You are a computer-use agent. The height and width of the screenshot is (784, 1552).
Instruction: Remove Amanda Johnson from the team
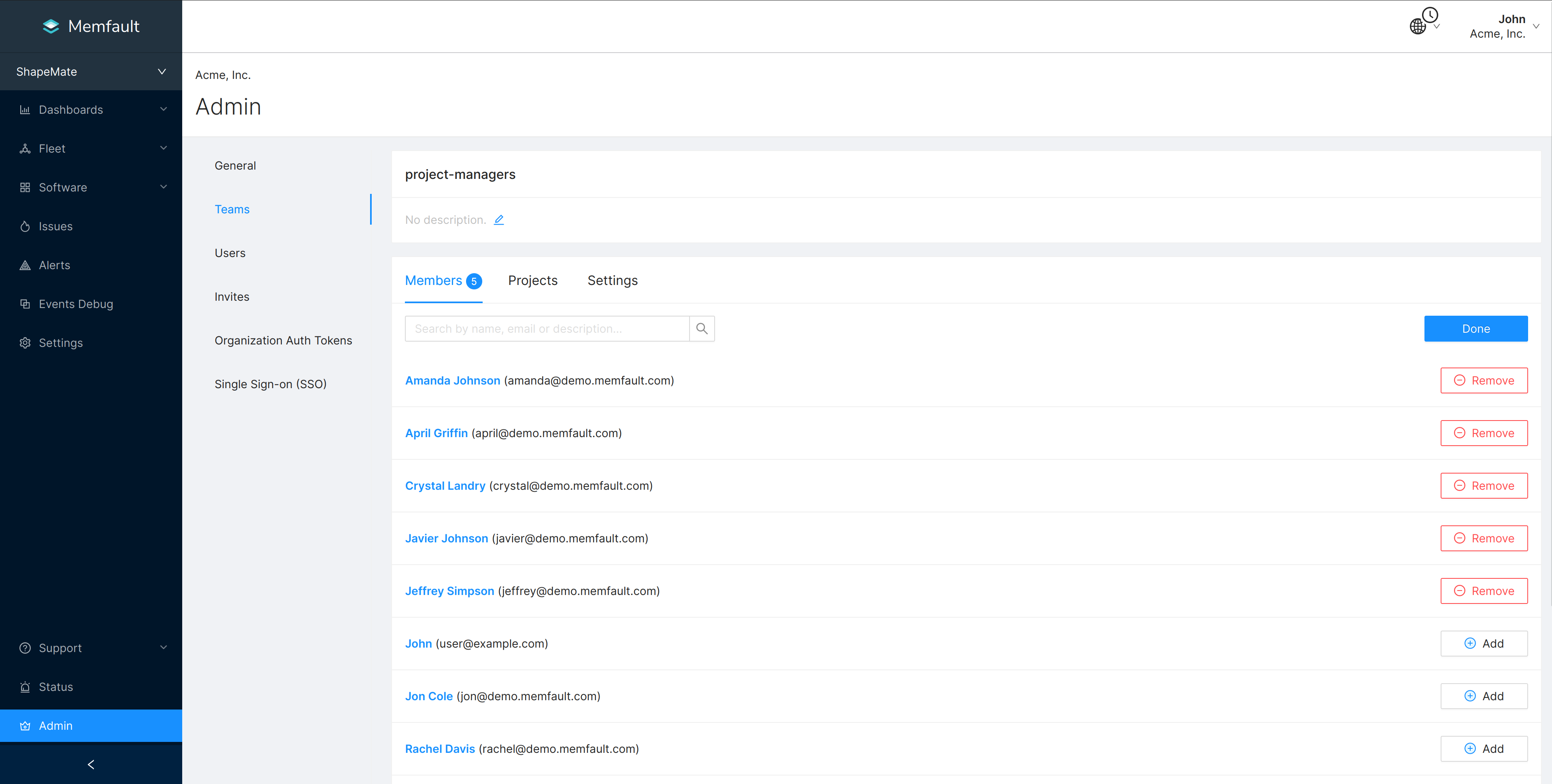(x=1483, y=380)
